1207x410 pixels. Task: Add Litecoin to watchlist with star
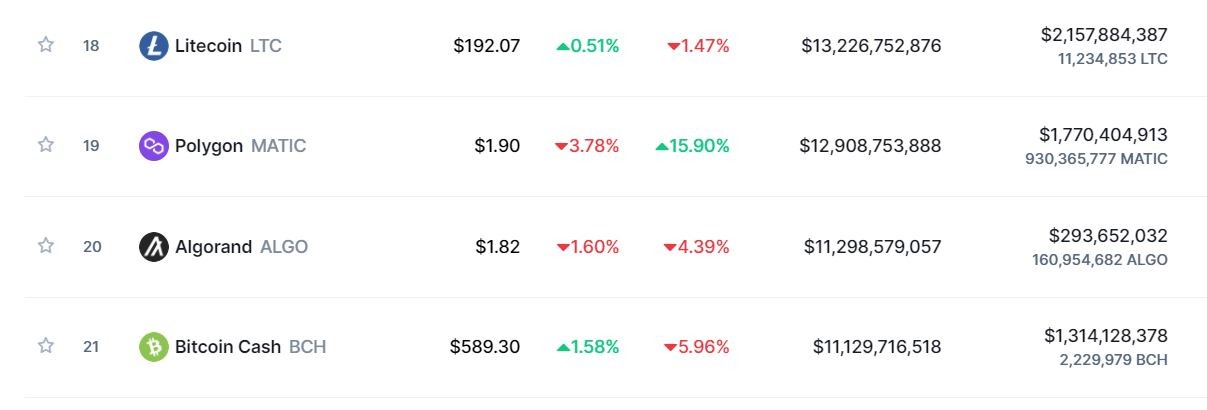click(x=45, y=45)
